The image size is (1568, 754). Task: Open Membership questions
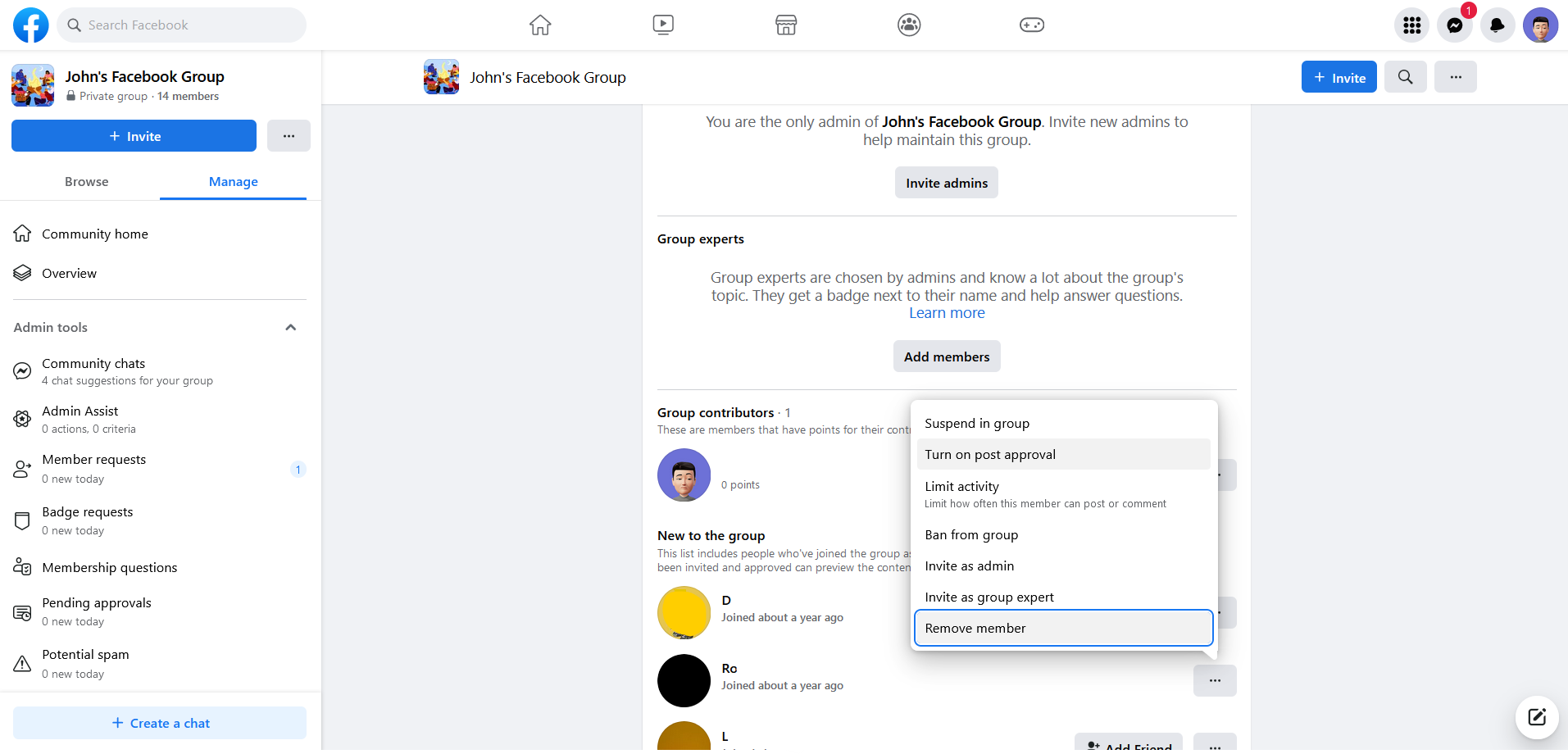pyautogui.click(x=160, y=567)
